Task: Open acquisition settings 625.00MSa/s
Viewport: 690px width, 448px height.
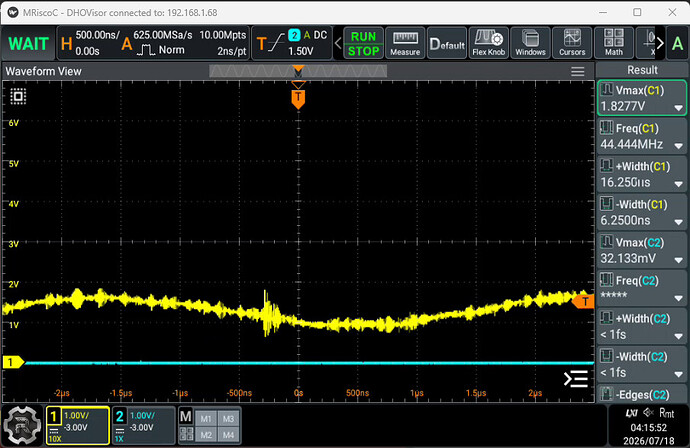Action: point(185,43)
